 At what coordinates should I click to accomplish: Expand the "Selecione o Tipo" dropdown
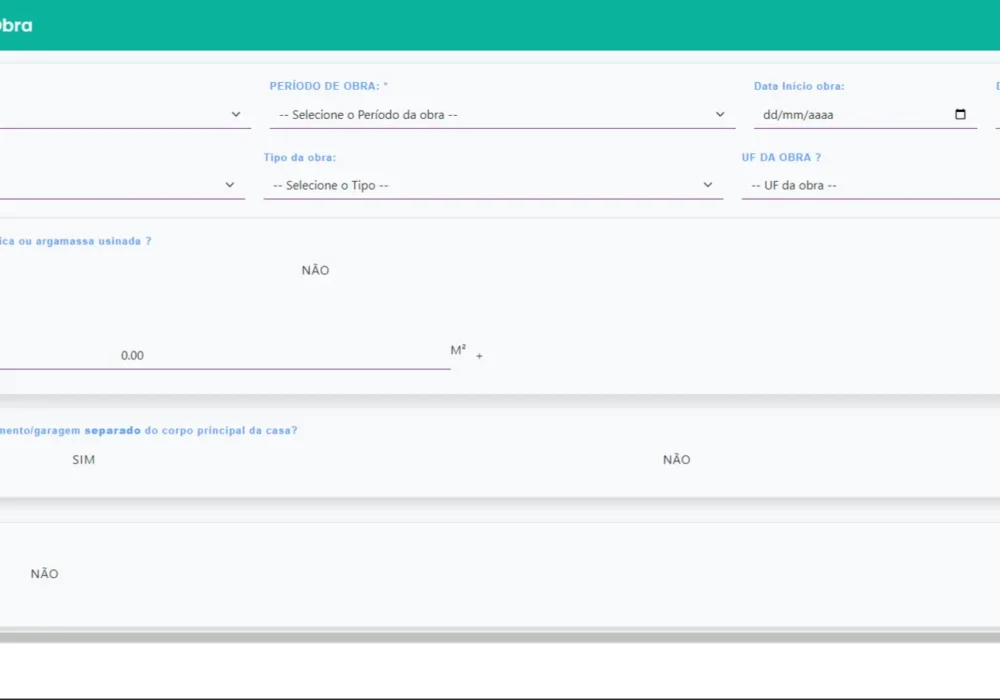click(490, 185)
